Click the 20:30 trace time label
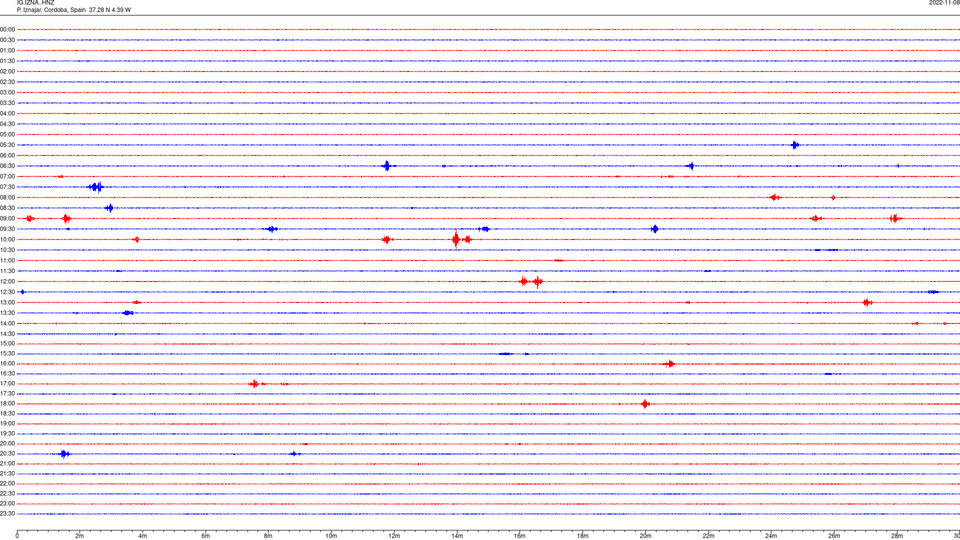The height and width of the screenshot is (540, 960). click(x=7, y=454)
